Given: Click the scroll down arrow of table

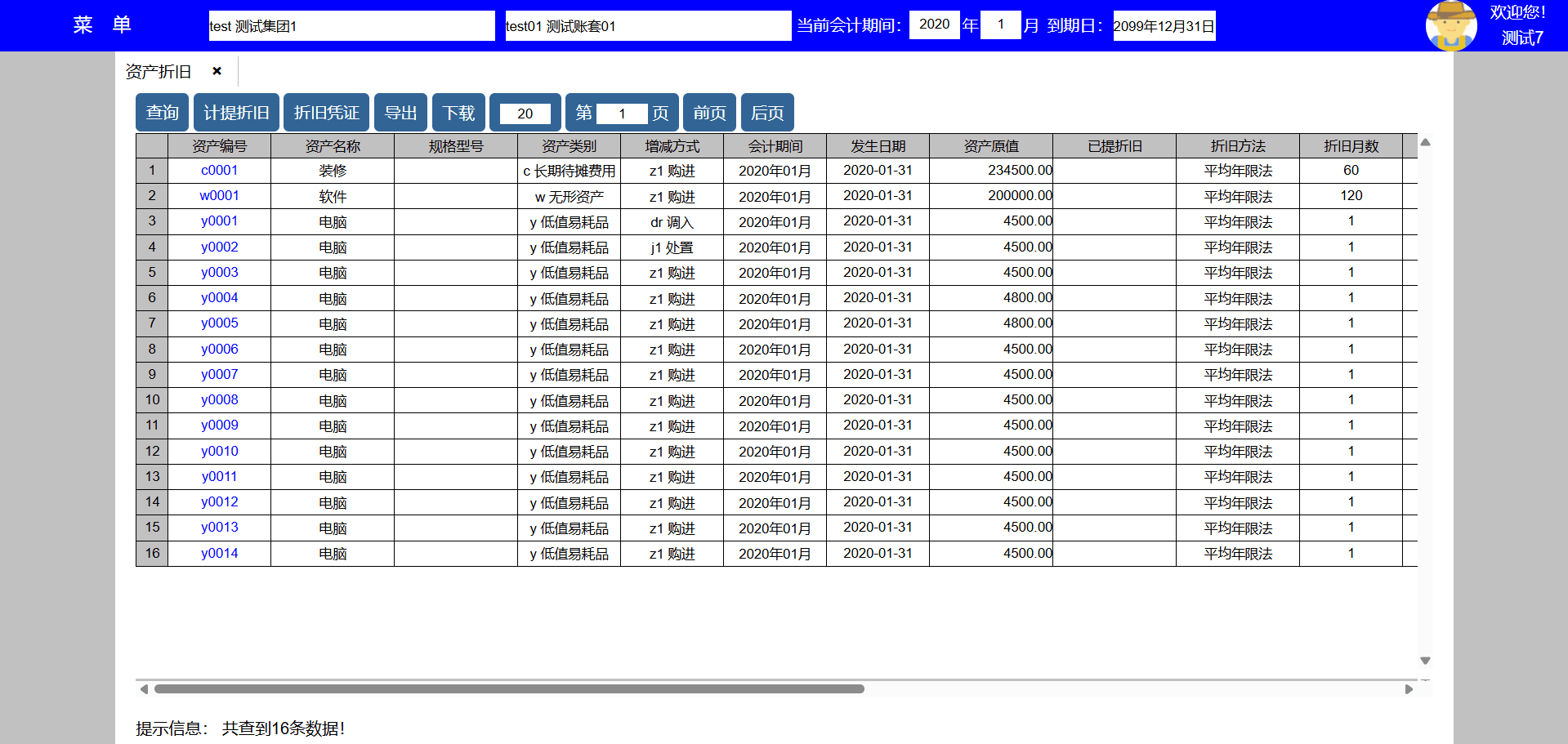Looking at the screenshot, I should coord(1425,661).
